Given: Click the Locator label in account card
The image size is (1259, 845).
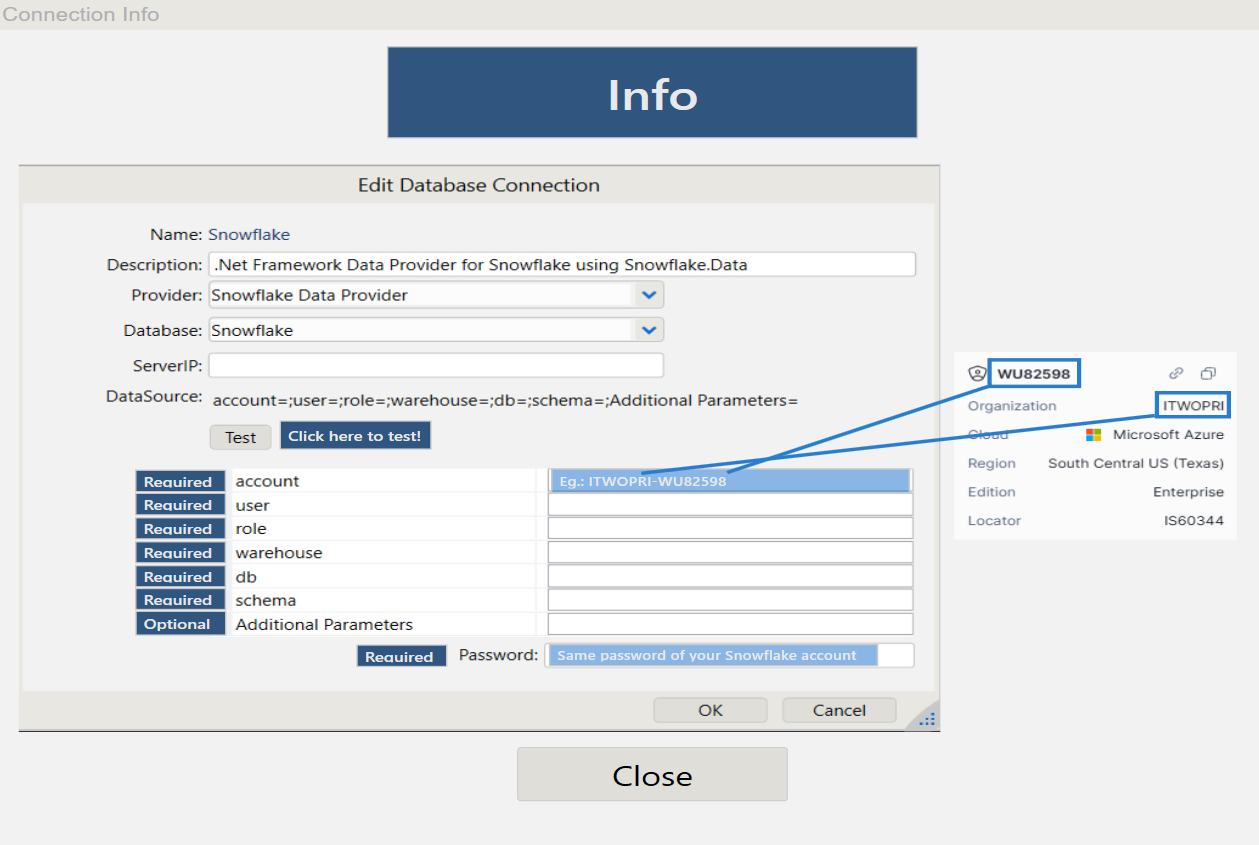Looking at the screenshot, I should pyautogui.click(x=994, y=520).
